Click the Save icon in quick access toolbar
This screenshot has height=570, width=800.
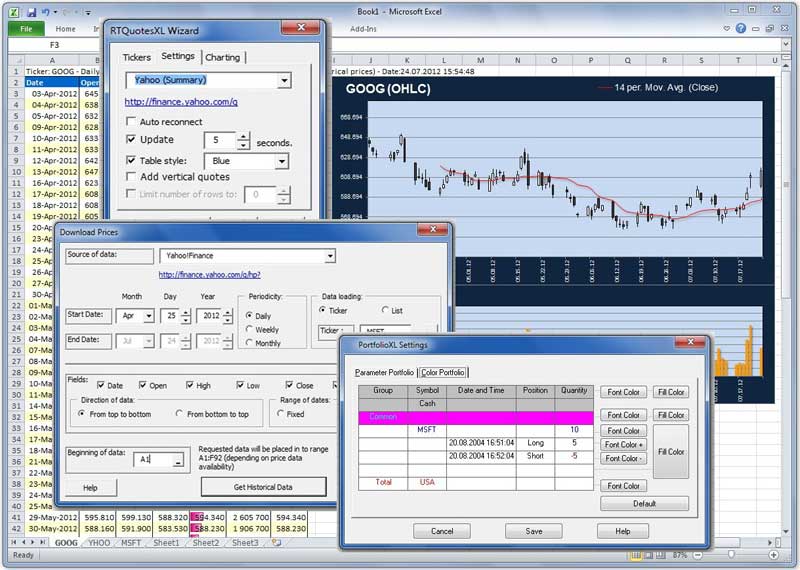tap(32, 12)
